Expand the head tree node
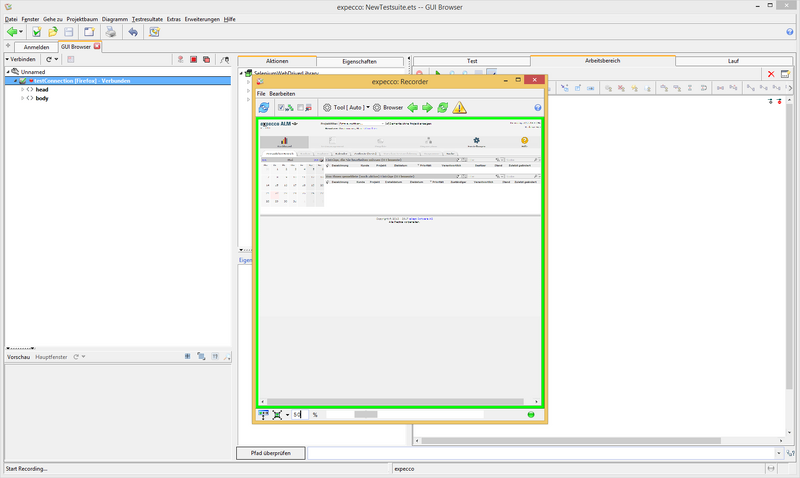Image resolution: width=800 pixels, height=478 pixels. tap(22, 90)
